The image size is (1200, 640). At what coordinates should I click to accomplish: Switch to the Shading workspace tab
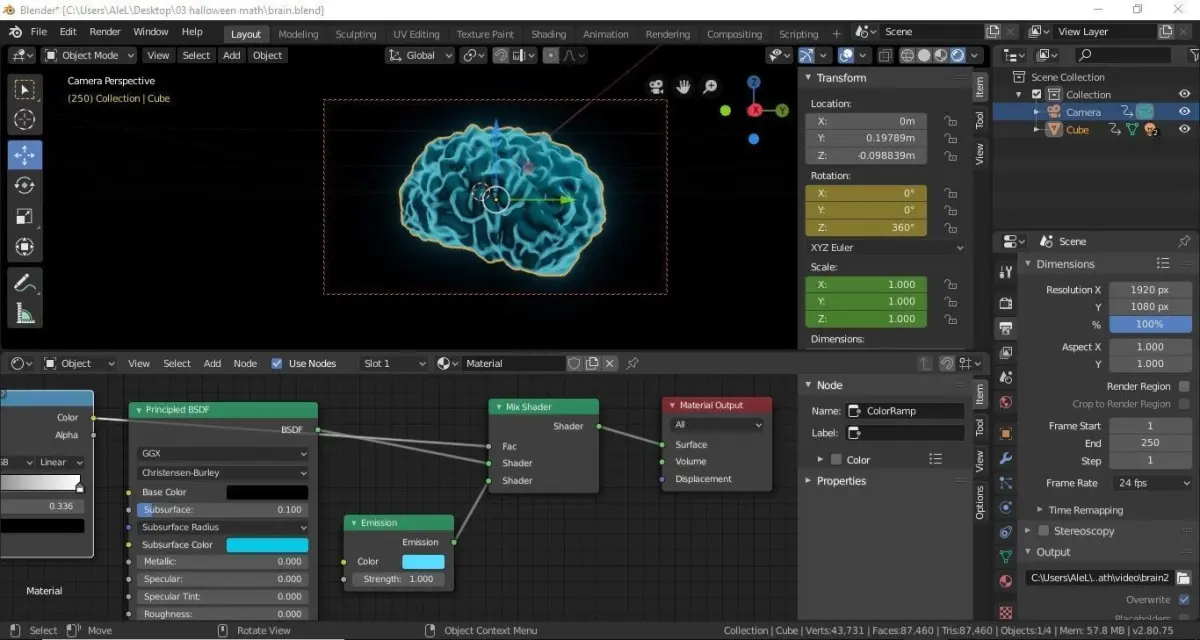pyautogui.click(x=548, y=34)
